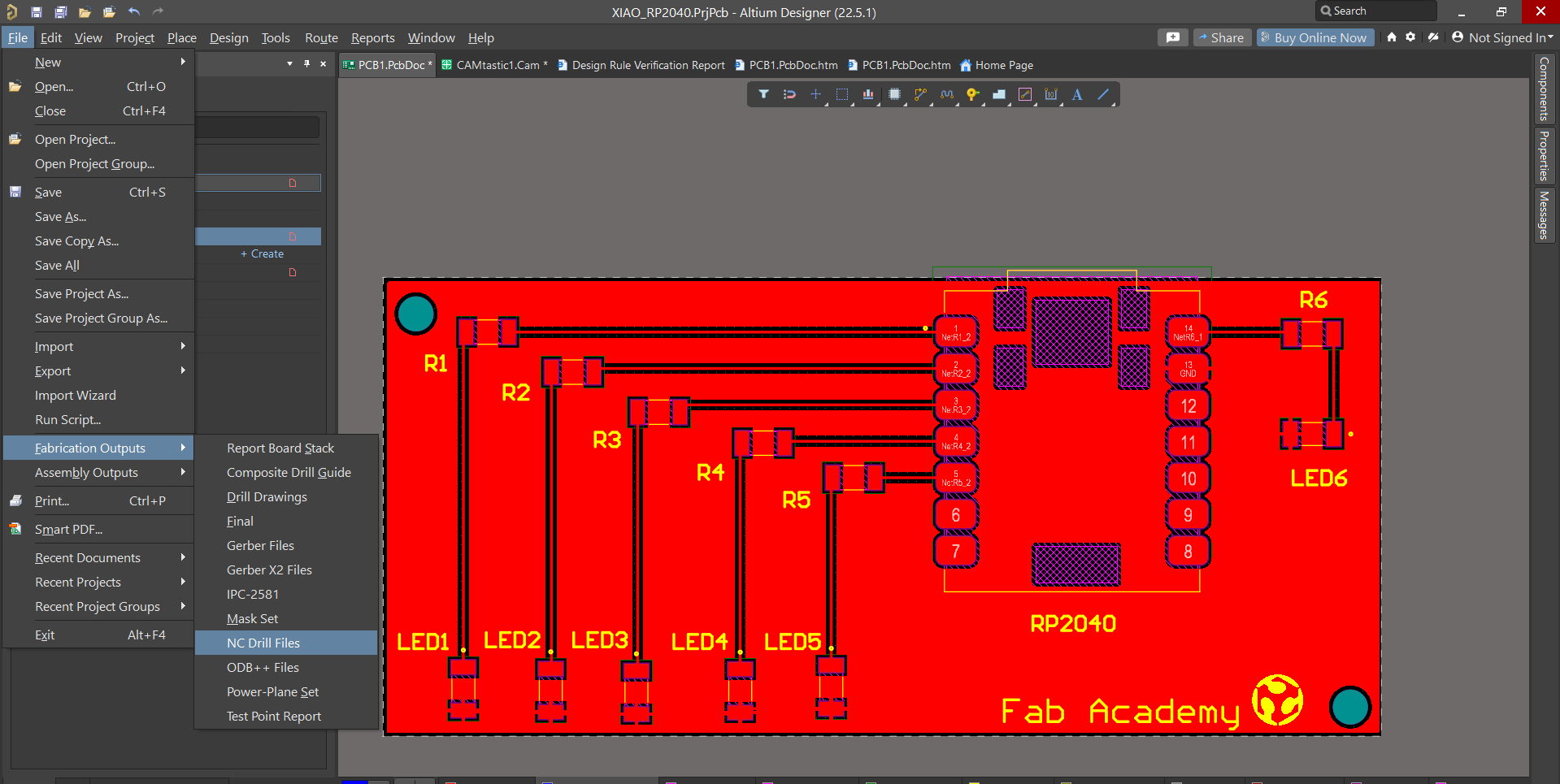Close the left panel with the x button
Image resolution: width=1560 pixels, height=784 pixels.
point(323,63)
